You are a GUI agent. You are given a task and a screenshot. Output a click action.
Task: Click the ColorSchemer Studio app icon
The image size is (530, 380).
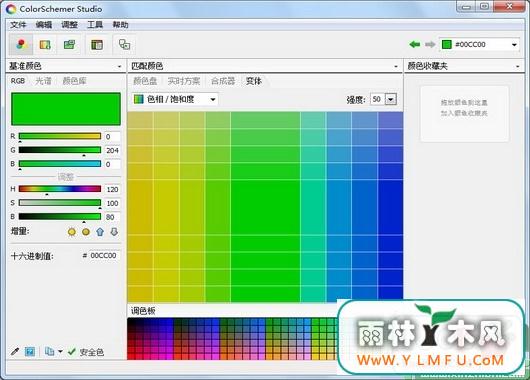11,9
